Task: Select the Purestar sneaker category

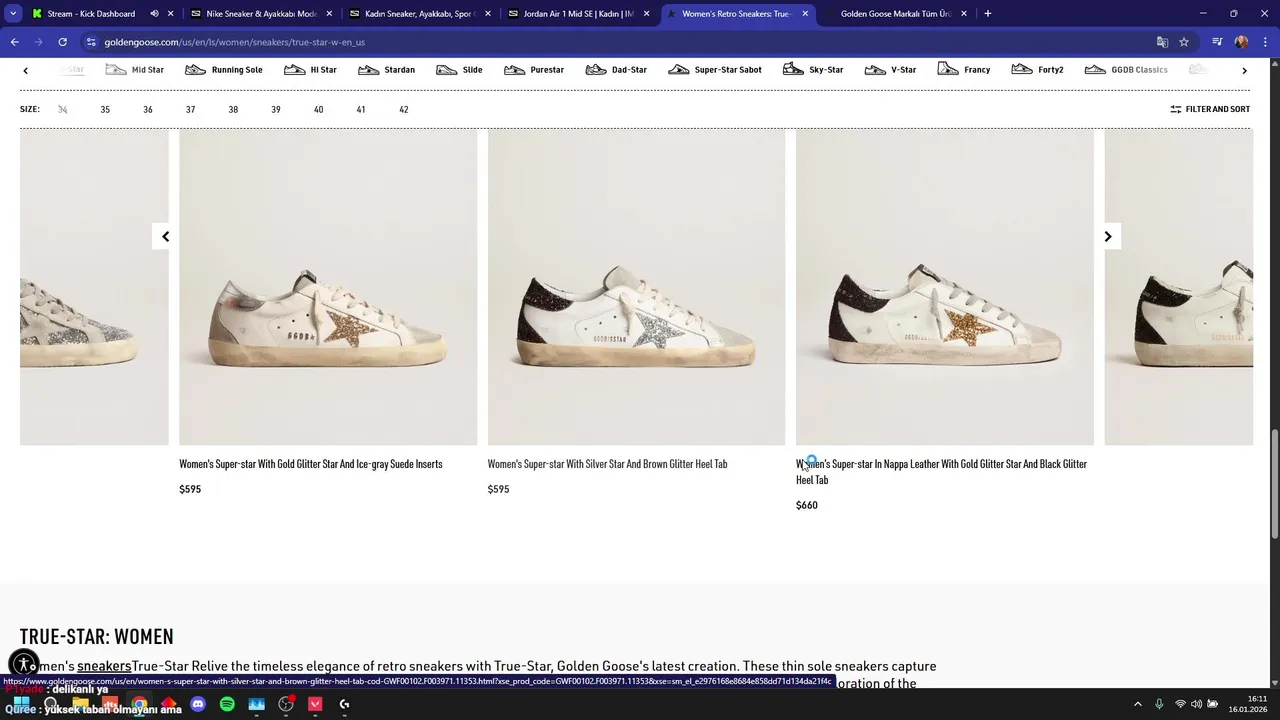Action: (534, 70)
